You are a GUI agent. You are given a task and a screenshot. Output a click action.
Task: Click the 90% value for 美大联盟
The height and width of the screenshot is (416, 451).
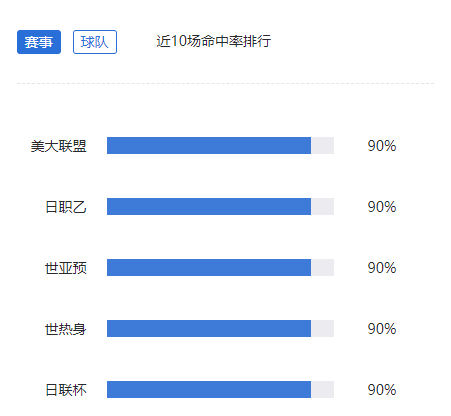pyautogui.click(x=382, y=146)
